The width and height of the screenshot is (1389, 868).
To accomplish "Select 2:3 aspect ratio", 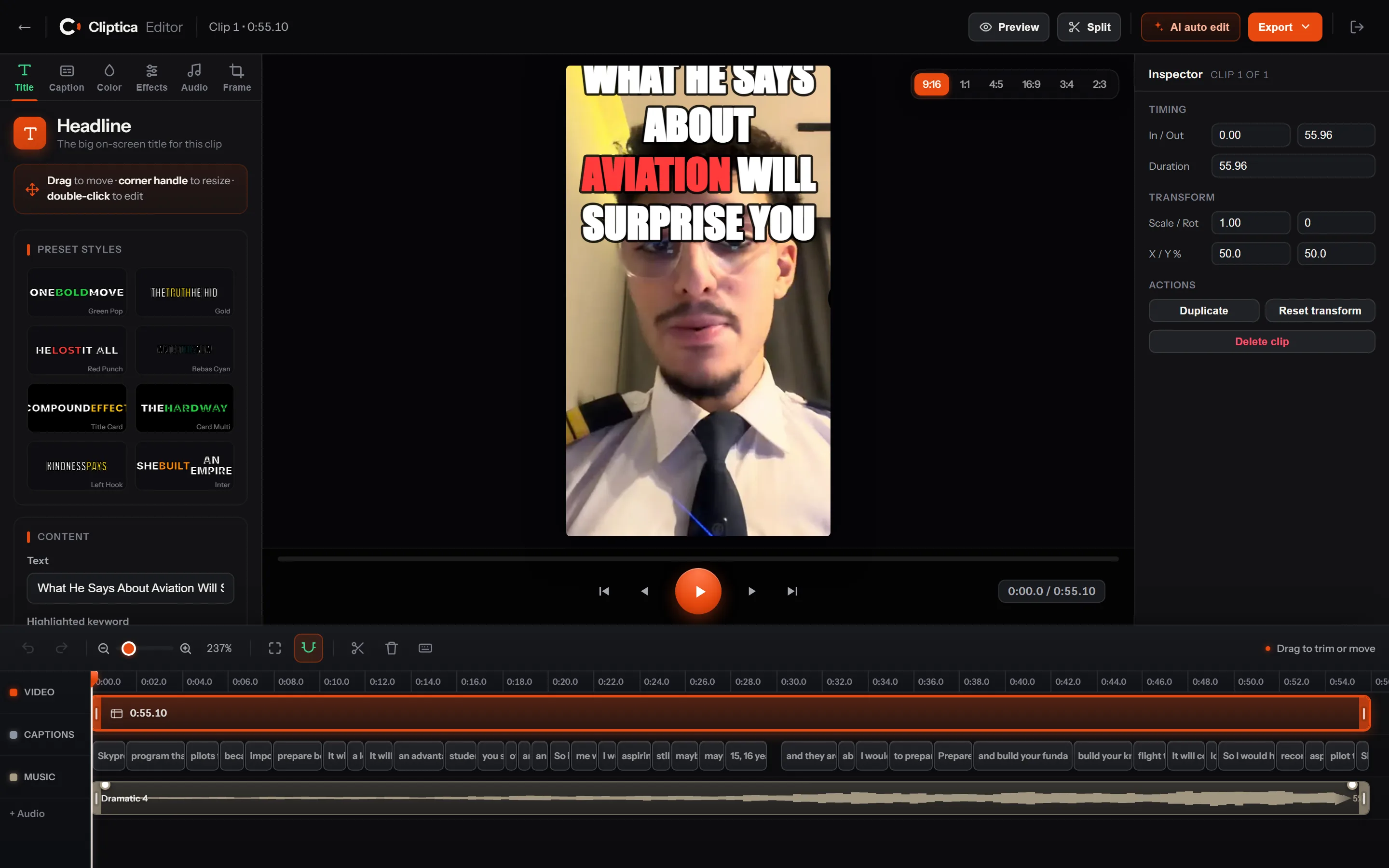I will [1099, 84].
